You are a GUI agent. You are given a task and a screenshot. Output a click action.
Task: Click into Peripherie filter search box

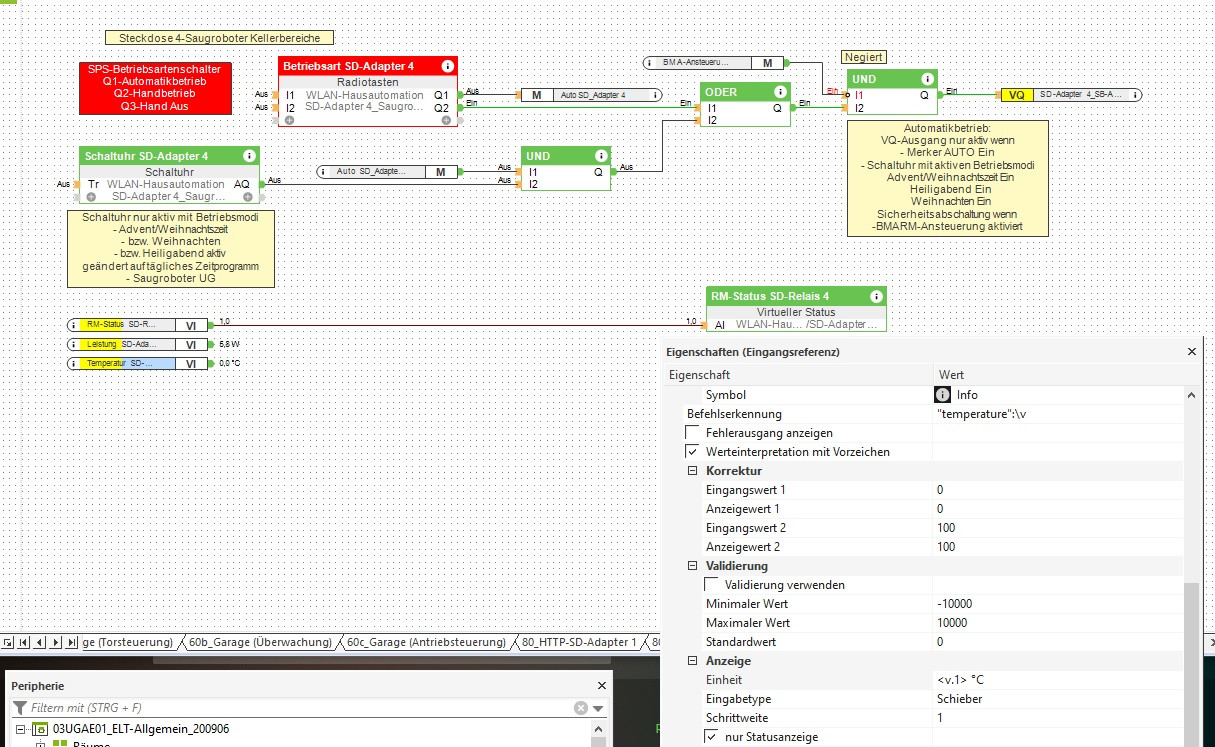click(x=300, y=708)
